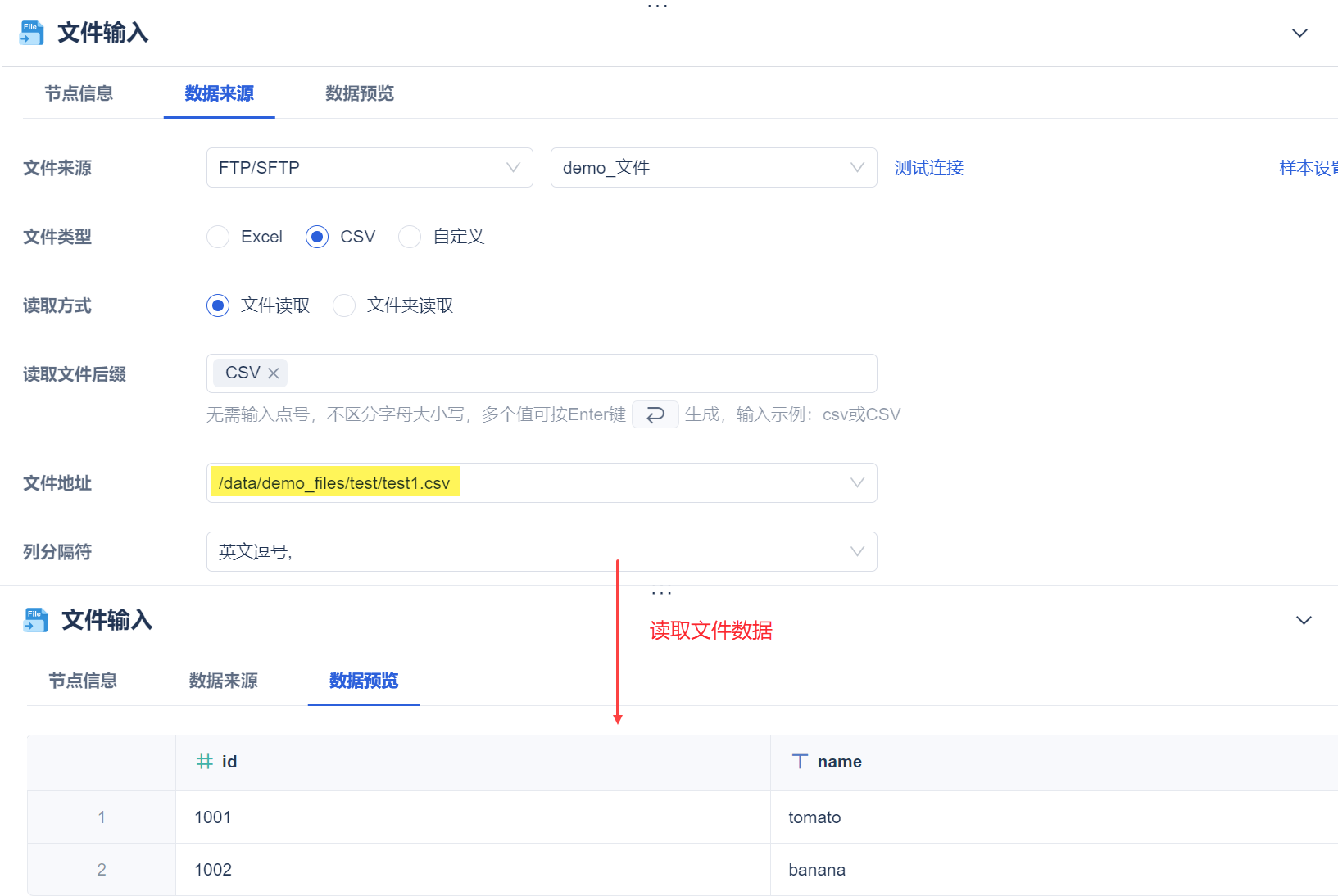Click the /data/demo_files/test/test1.csv path text
The image size is (1338, 896).
(334, 483)
